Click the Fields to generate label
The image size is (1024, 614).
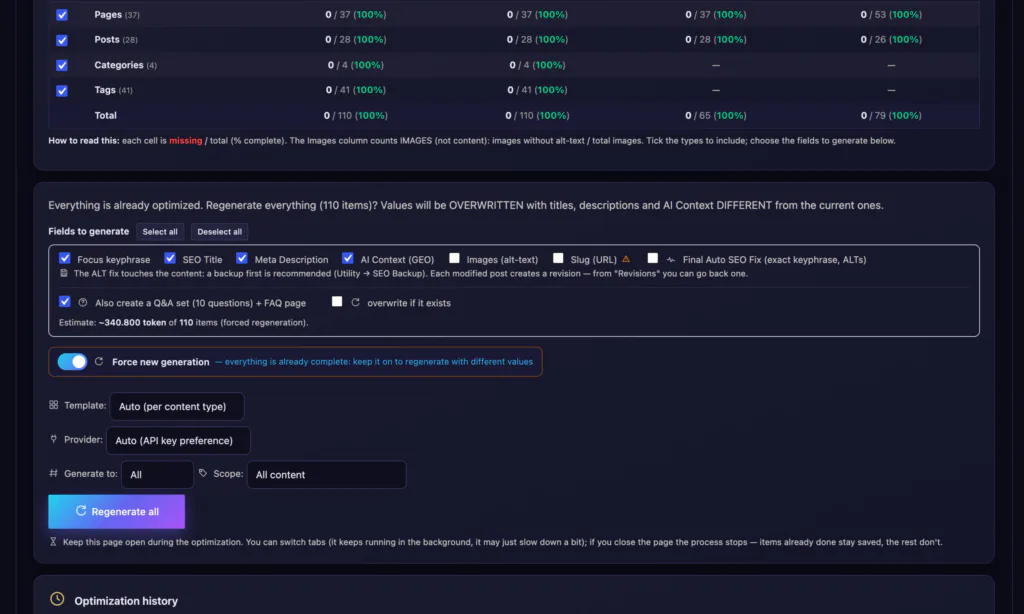(89, 231)
